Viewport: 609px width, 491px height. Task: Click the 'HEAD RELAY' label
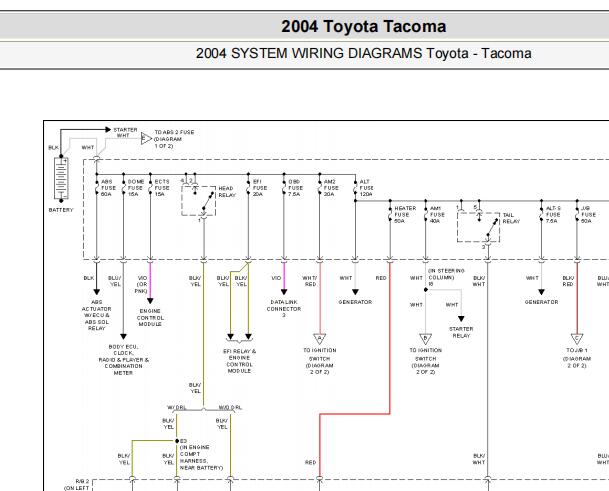tap(227, 192)
